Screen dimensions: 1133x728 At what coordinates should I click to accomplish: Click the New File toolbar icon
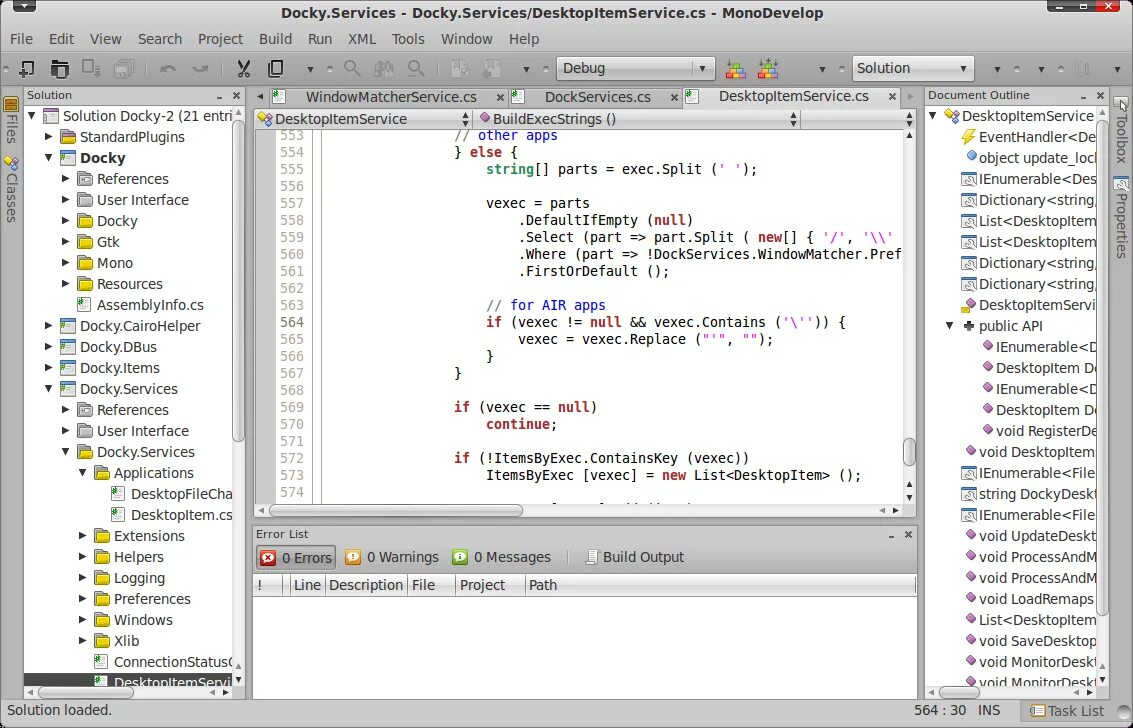coord(26,69)
